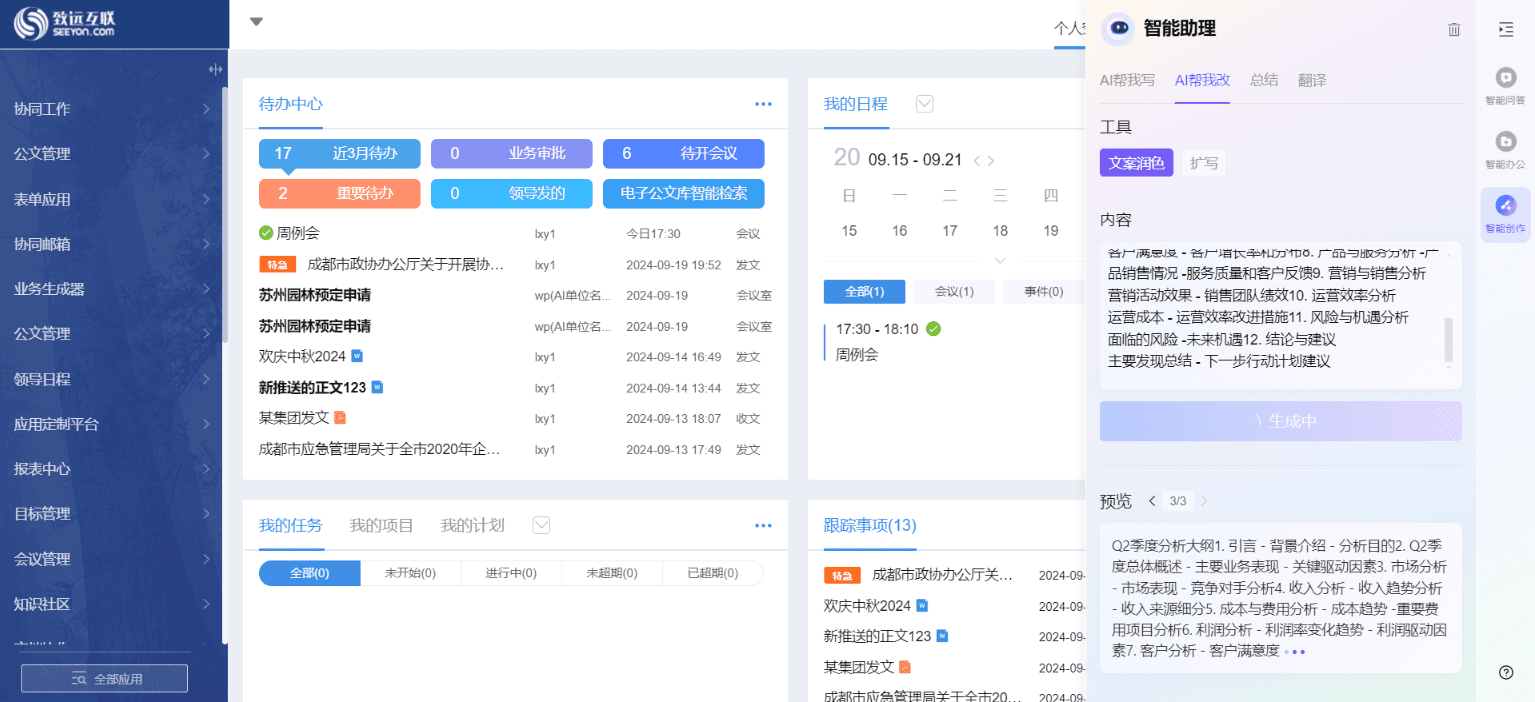Open 重要待办 counter
The height and width of the screenshot is (702, 1535).
[x=340, y=193]
